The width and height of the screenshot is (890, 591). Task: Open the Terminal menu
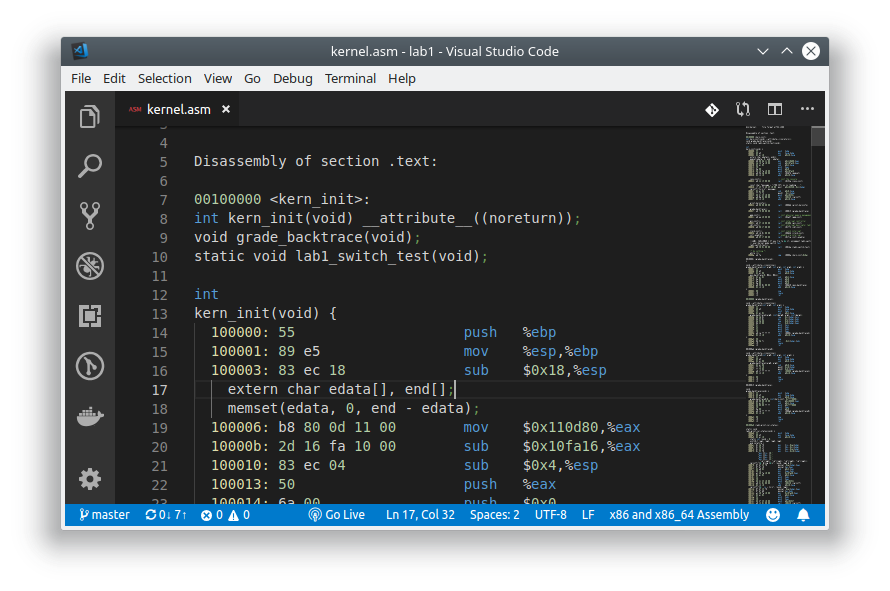350,78
